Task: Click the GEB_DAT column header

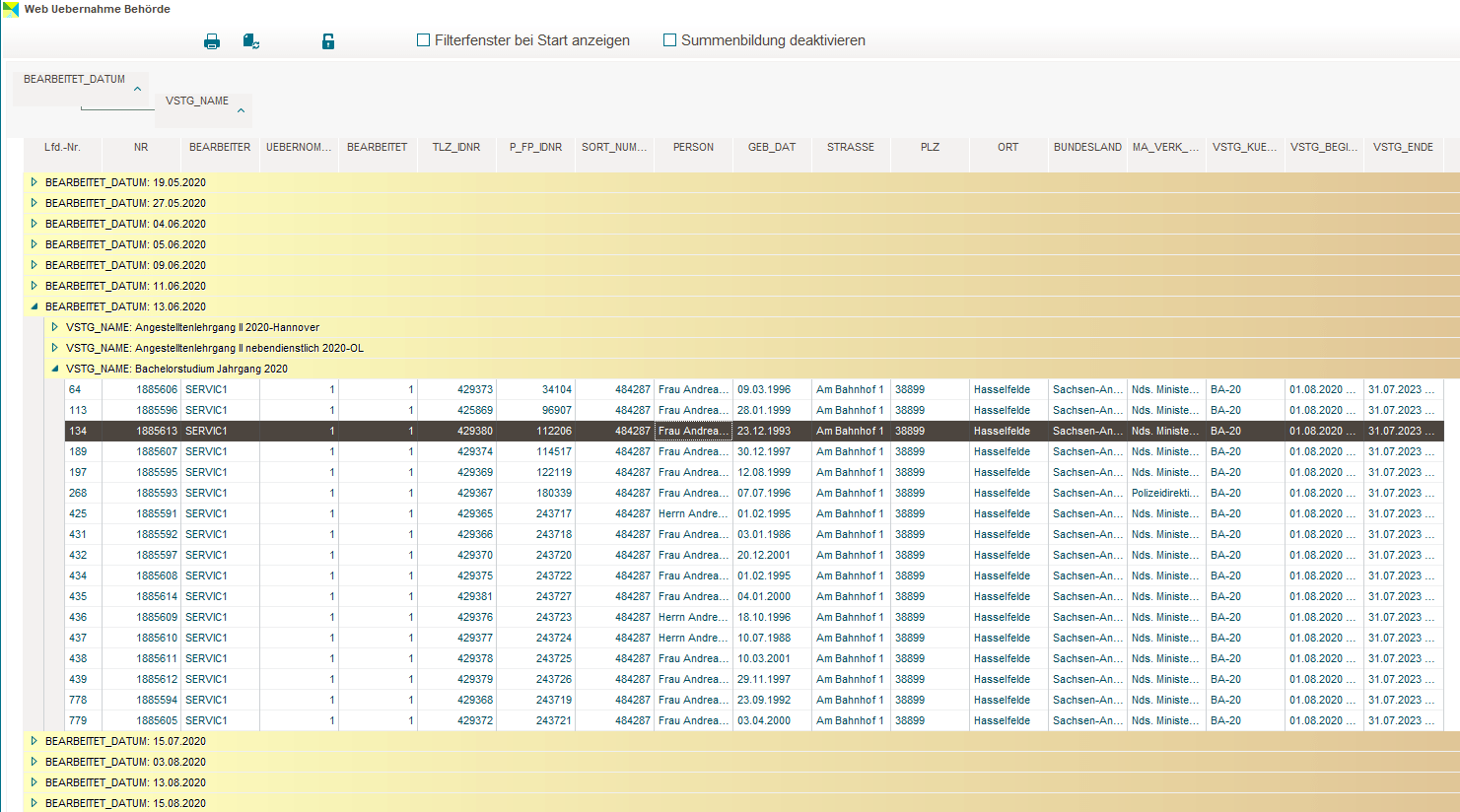Action: point(771,147)
